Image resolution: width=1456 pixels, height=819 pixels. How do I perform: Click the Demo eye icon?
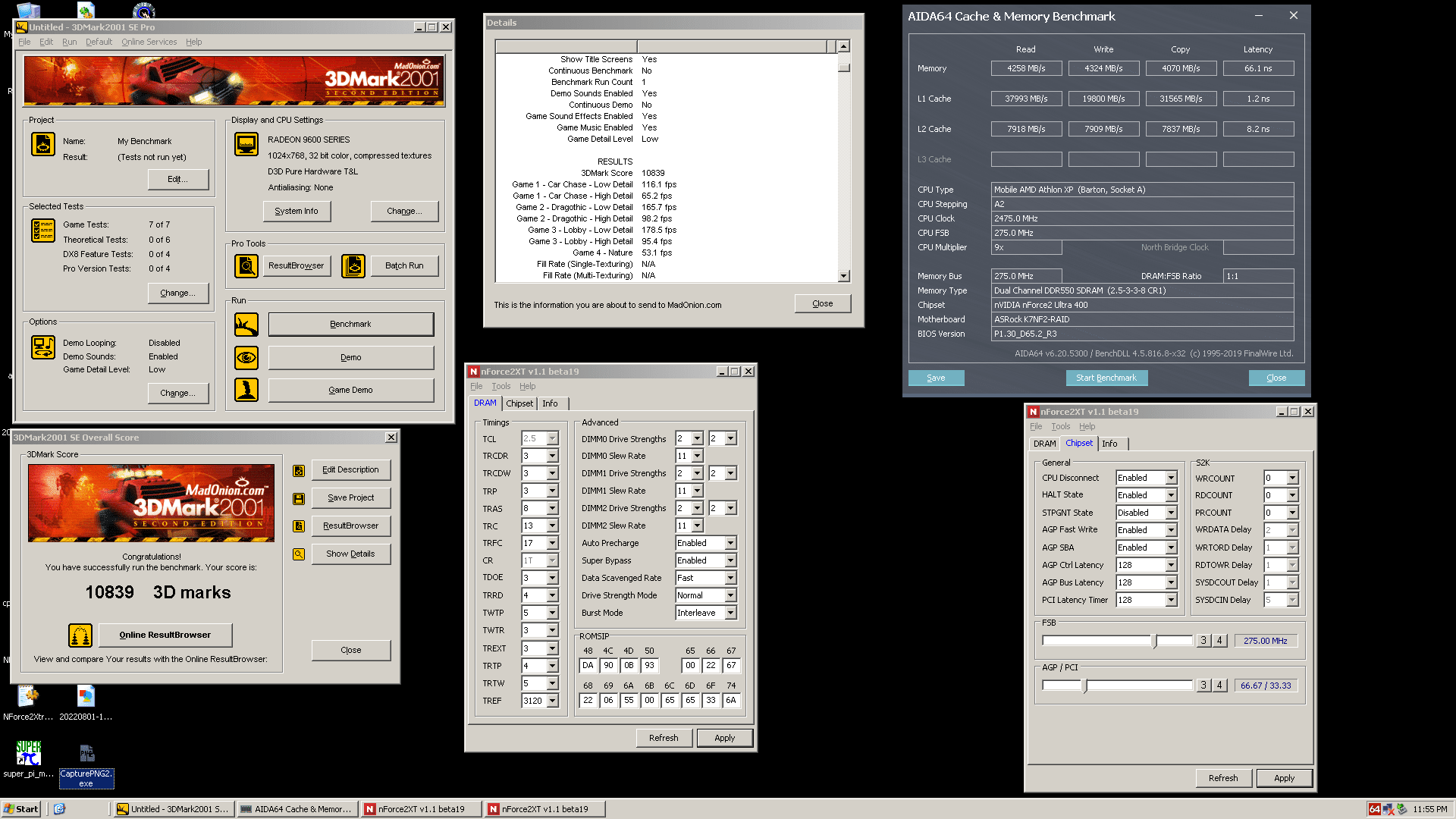click(x=246, y=357)
